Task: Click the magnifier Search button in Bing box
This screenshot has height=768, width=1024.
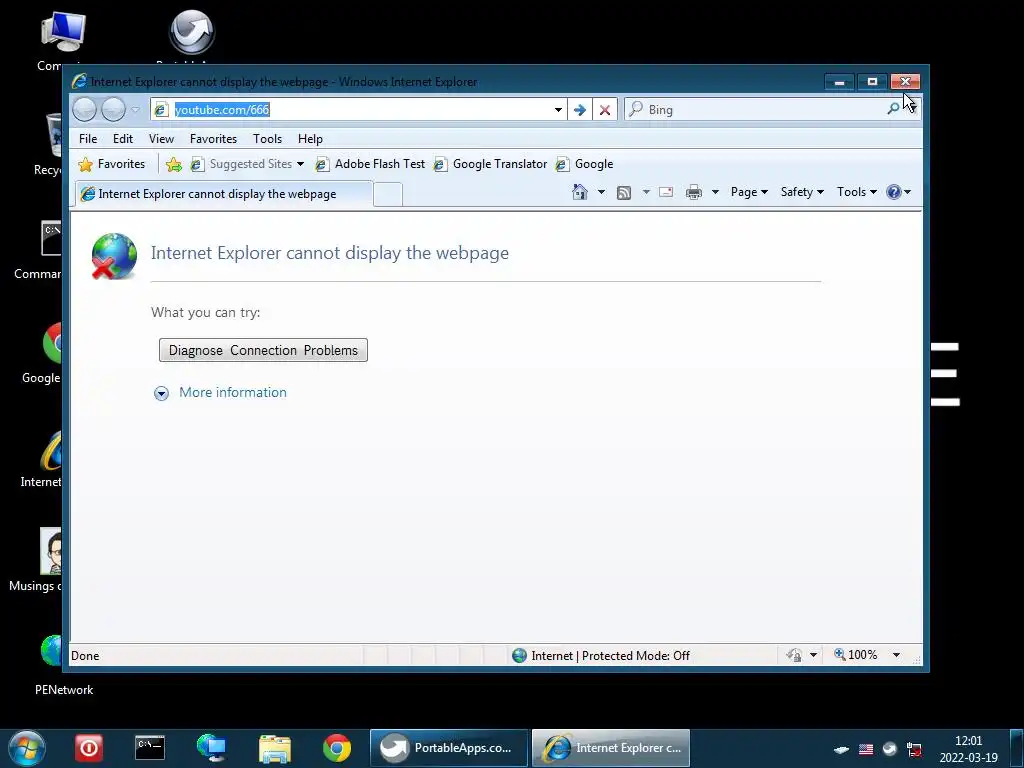Action: coord(893,109)
